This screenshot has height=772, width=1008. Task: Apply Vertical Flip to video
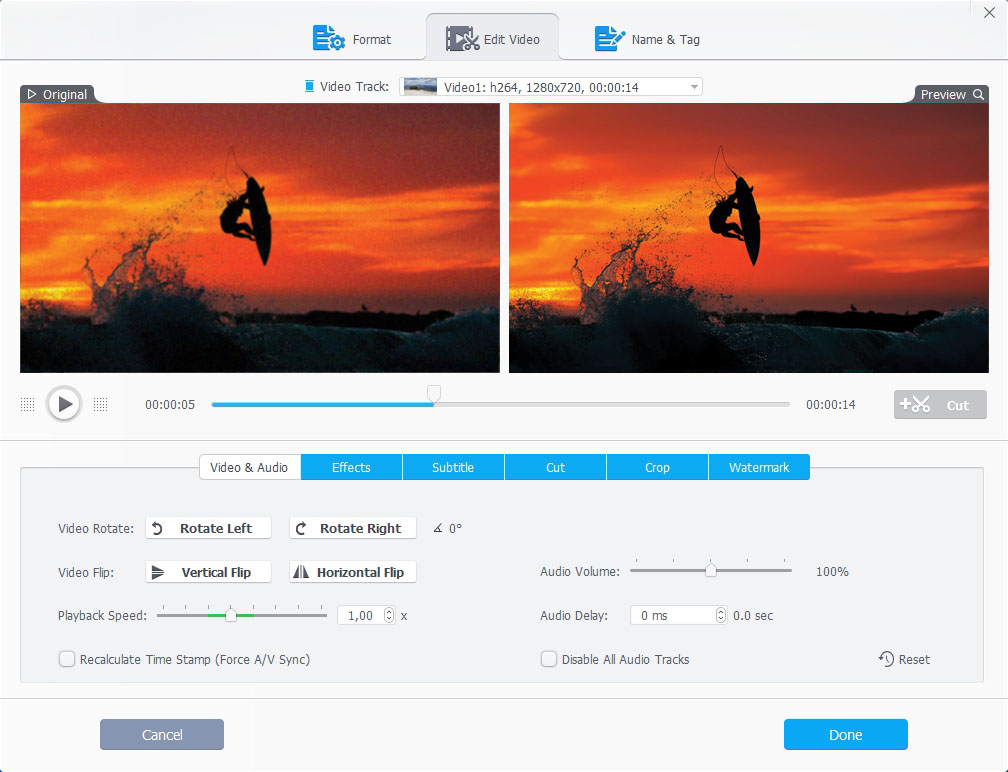[208, 572]
